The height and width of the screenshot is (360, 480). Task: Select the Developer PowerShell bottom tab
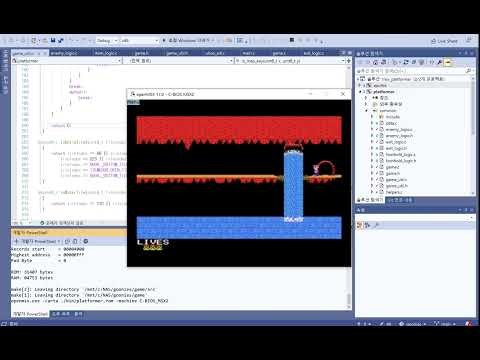pos(30,314)
